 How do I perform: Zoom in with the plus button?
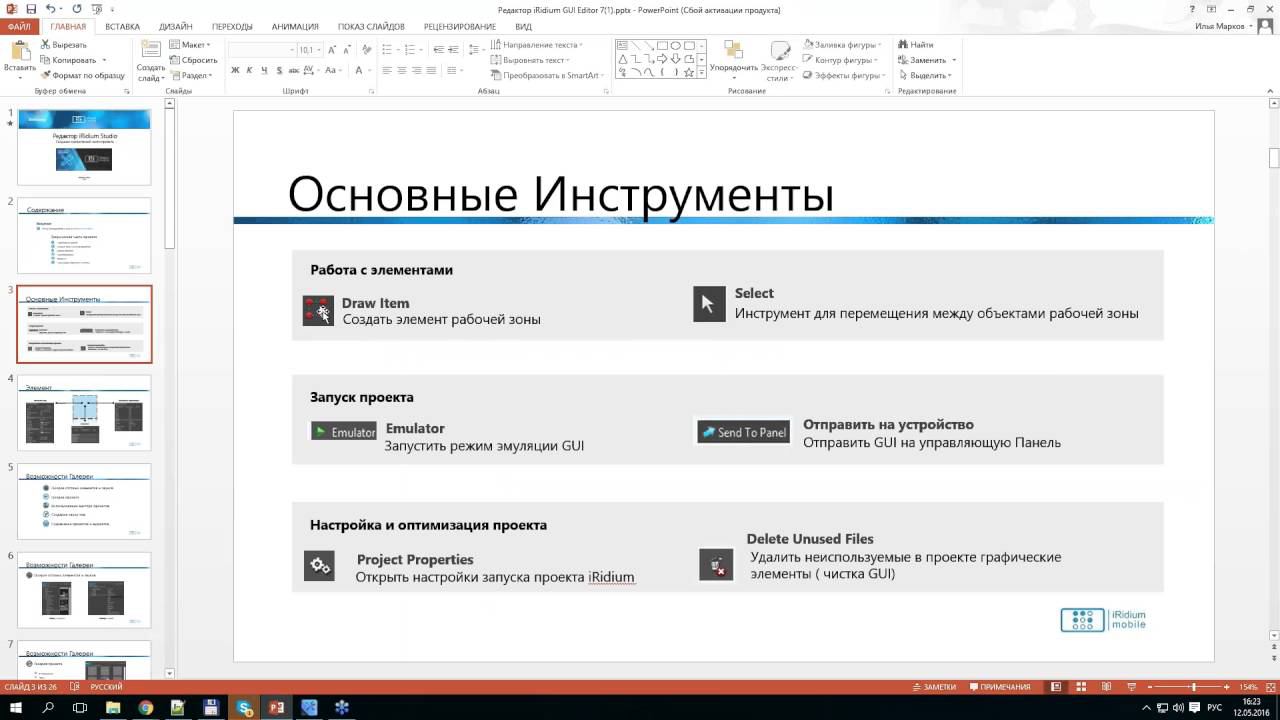1226,687
